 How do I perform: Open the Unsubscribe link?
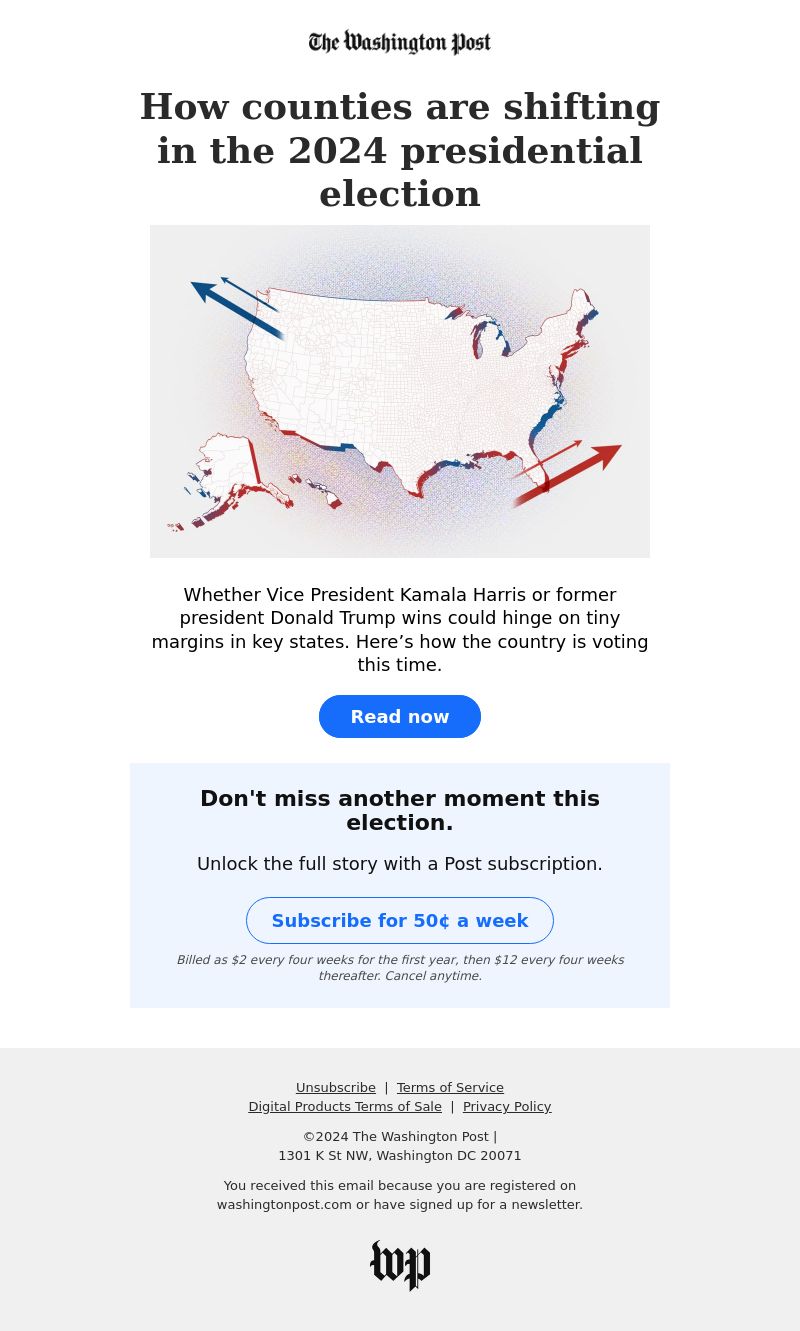[336, 1088]
